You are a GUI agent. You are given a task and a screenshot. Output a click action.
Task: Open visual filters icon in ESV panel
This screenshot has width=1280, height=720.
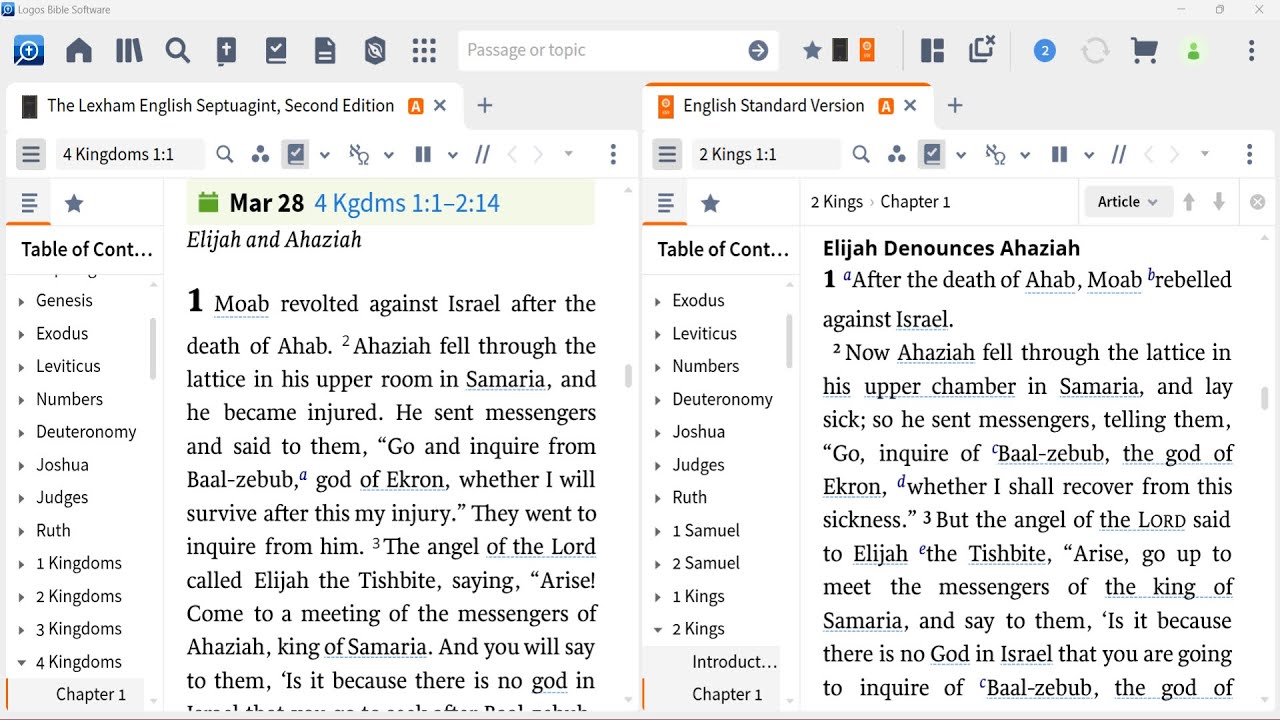coord(896,154)
